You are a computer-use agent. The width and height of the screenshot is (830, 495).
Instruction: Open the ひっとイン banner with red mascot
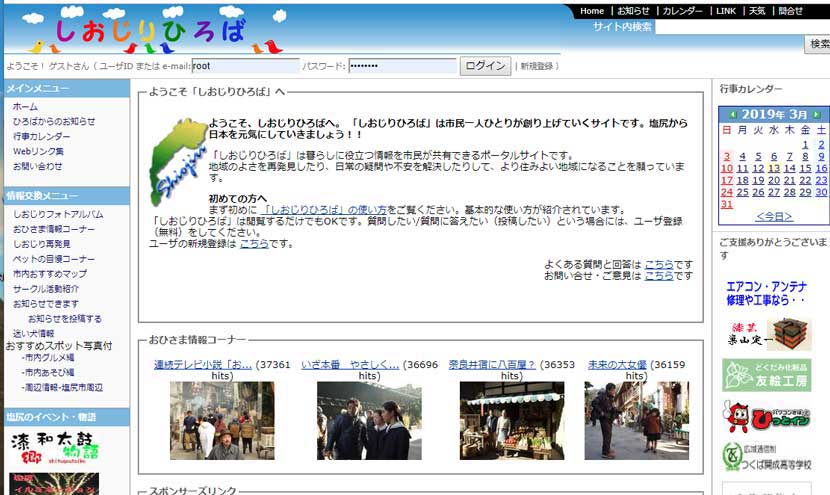766,416
